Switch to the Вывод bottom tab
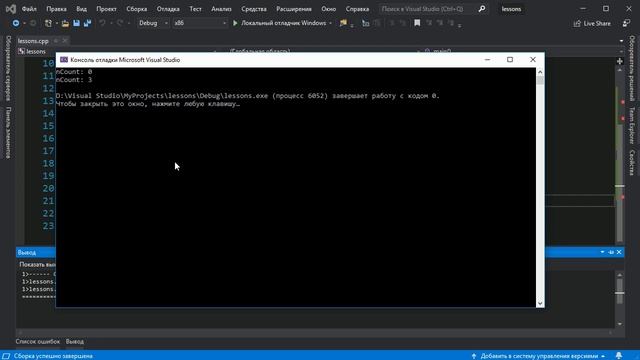Image resolution: width=640 pixels, height=360 pixels. click(x=75, y=341)
